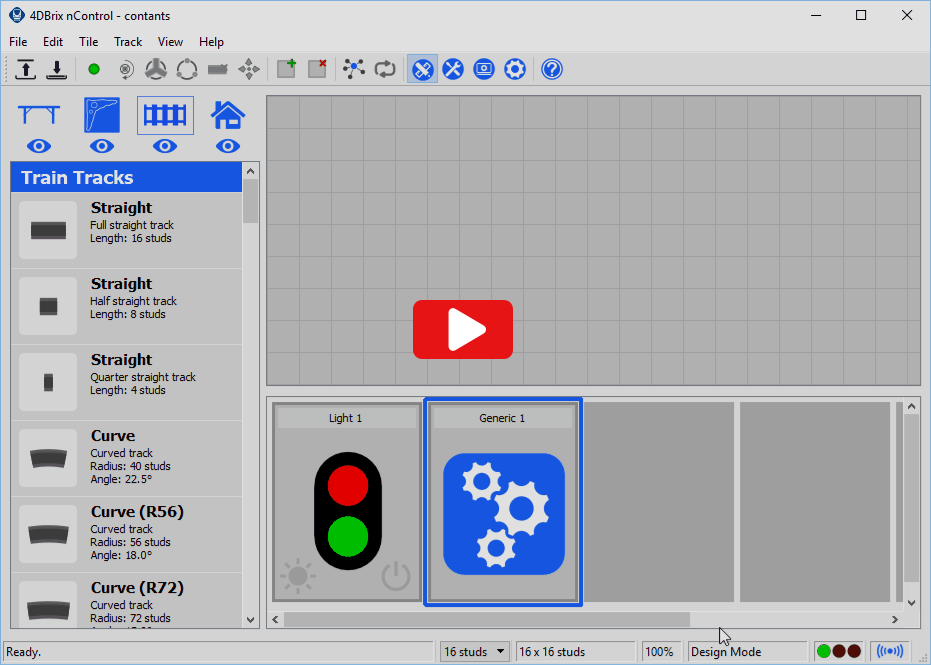This screenshot has width=931, height=665.
Task: Click the Ready. status text
Action: point(24,652)
